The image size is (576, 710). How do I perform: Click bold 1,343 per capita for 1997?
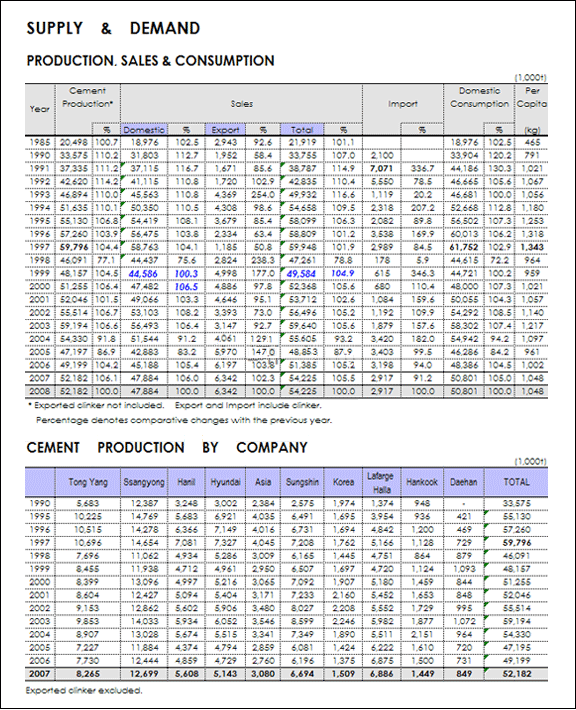(532, 247)
